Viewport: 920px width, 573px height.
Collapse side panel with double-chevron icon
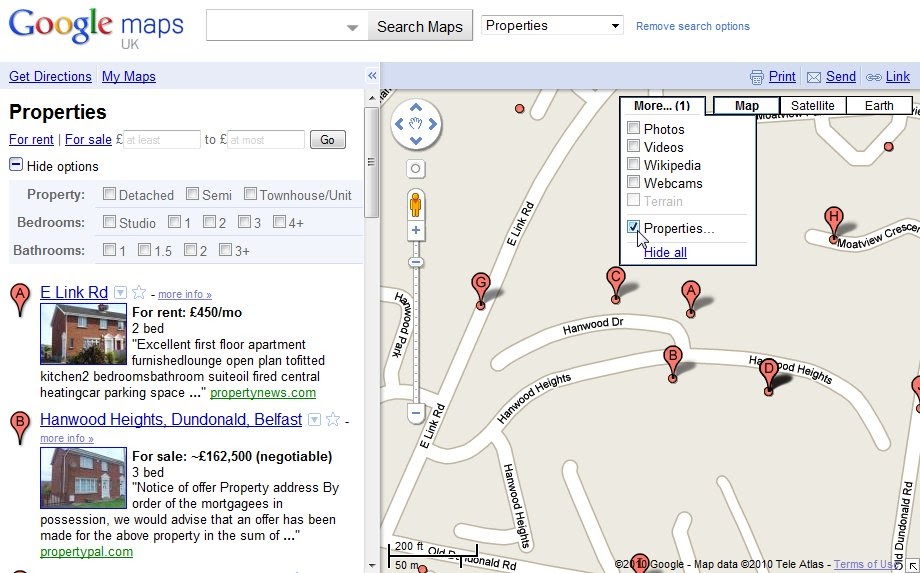(x=371, y=76)
